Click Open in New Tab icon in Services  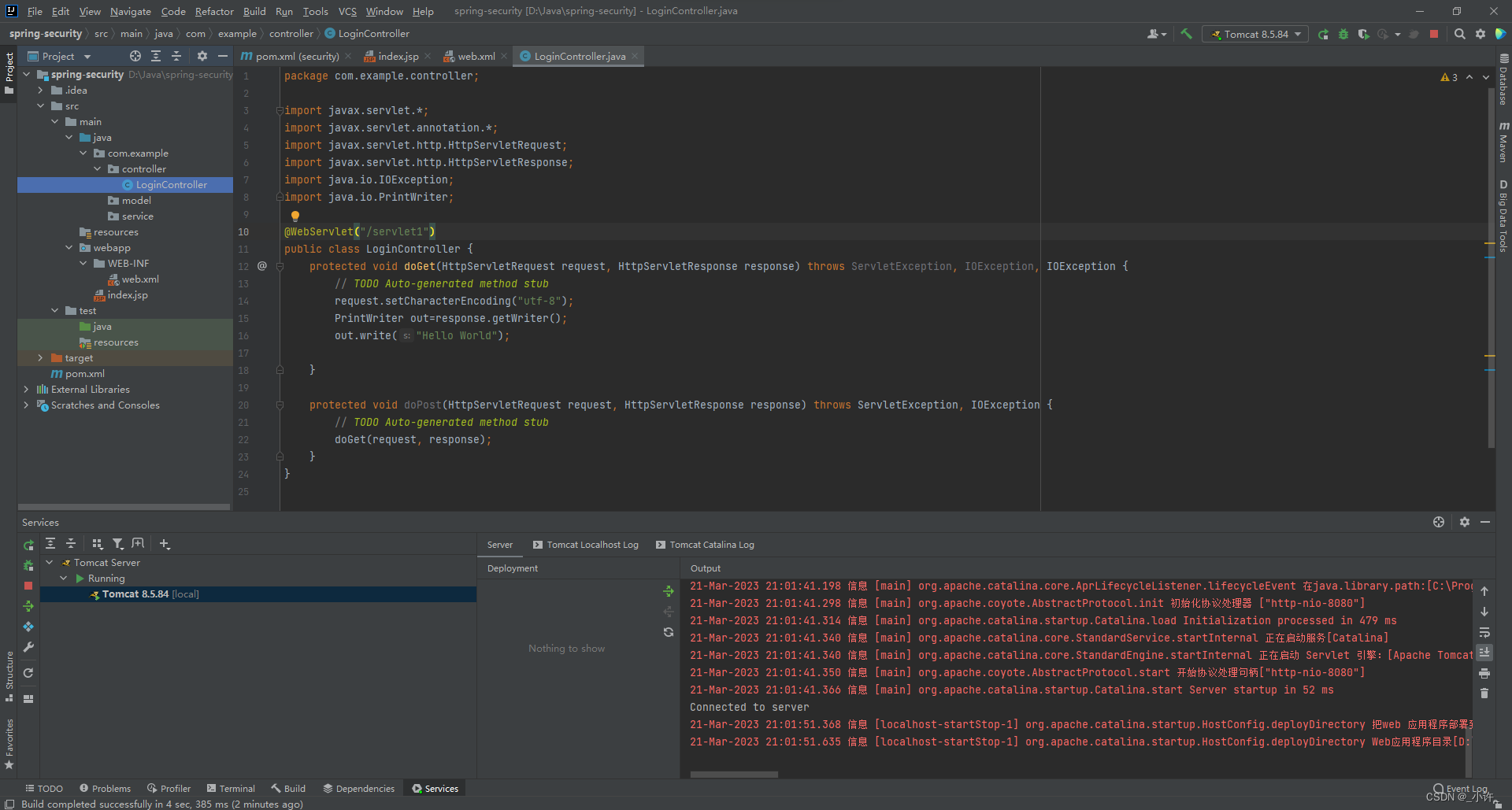click(138, 544)
